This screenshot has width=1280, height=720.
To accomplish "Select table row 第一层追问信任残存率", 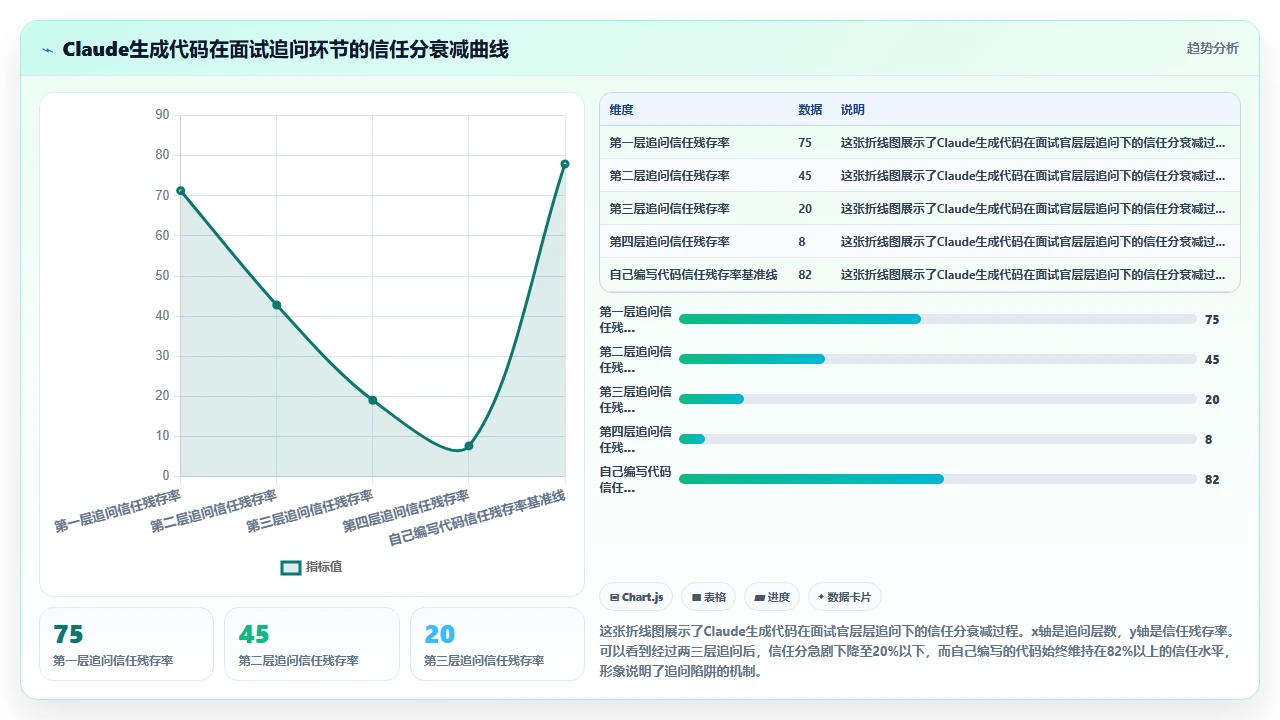I will tap(920, 143).
